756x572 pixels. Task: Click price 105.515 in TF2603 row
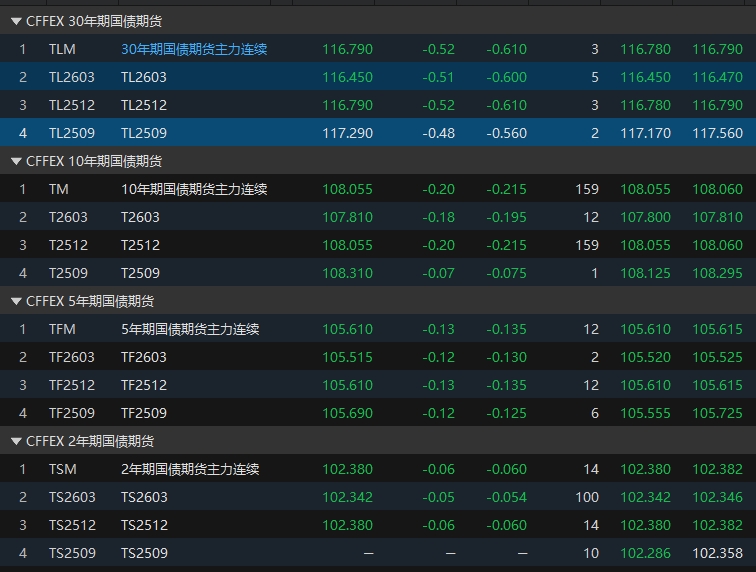[347, 357]
